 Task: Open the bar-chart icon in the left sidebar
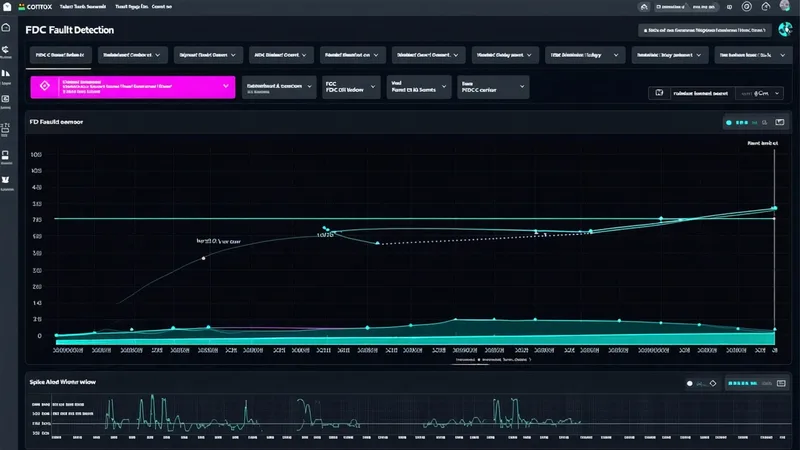pyautogui.click(x=6, y=73)
